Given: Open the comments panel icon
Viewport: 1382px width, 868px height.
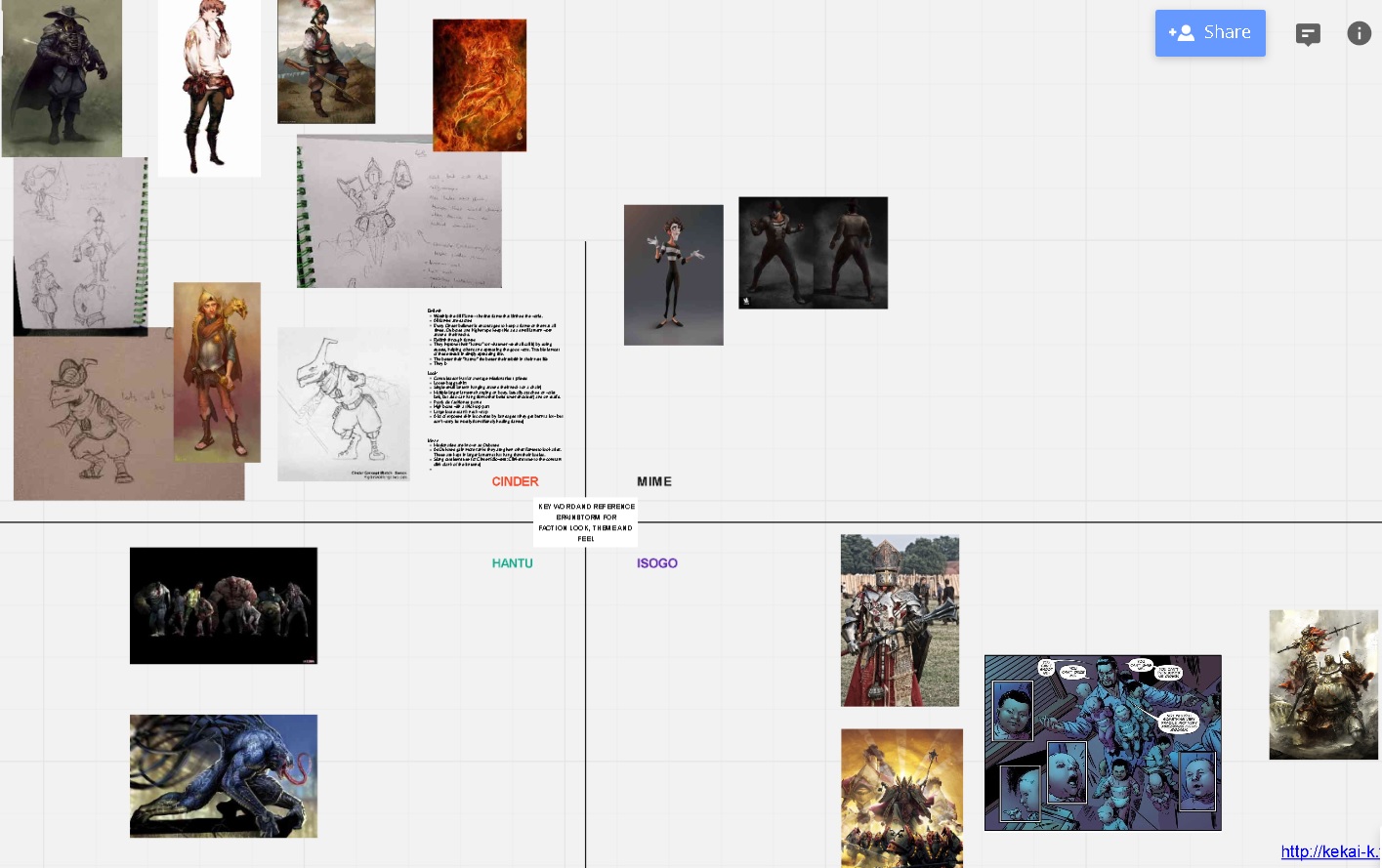Looking at the screenshot, I should pyautogui.click(x=1308, y=34).
